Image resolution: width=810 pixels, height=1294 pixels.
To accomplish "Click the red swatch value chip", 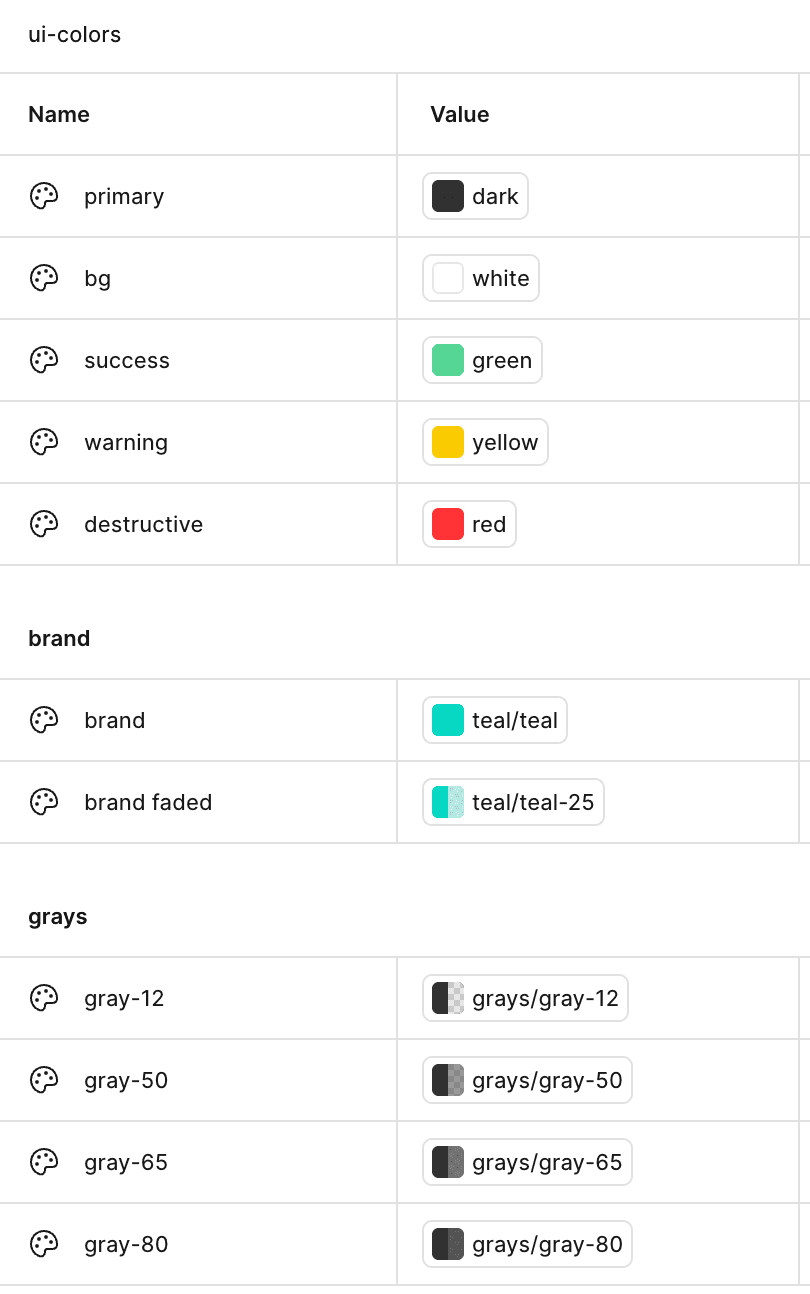I will coord(469,524).
